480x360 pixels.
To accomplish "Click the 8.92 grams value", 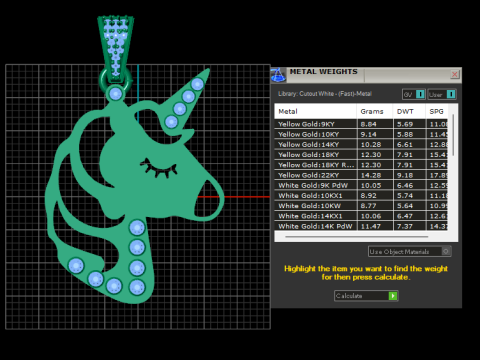I will click(x=368, y=196).
